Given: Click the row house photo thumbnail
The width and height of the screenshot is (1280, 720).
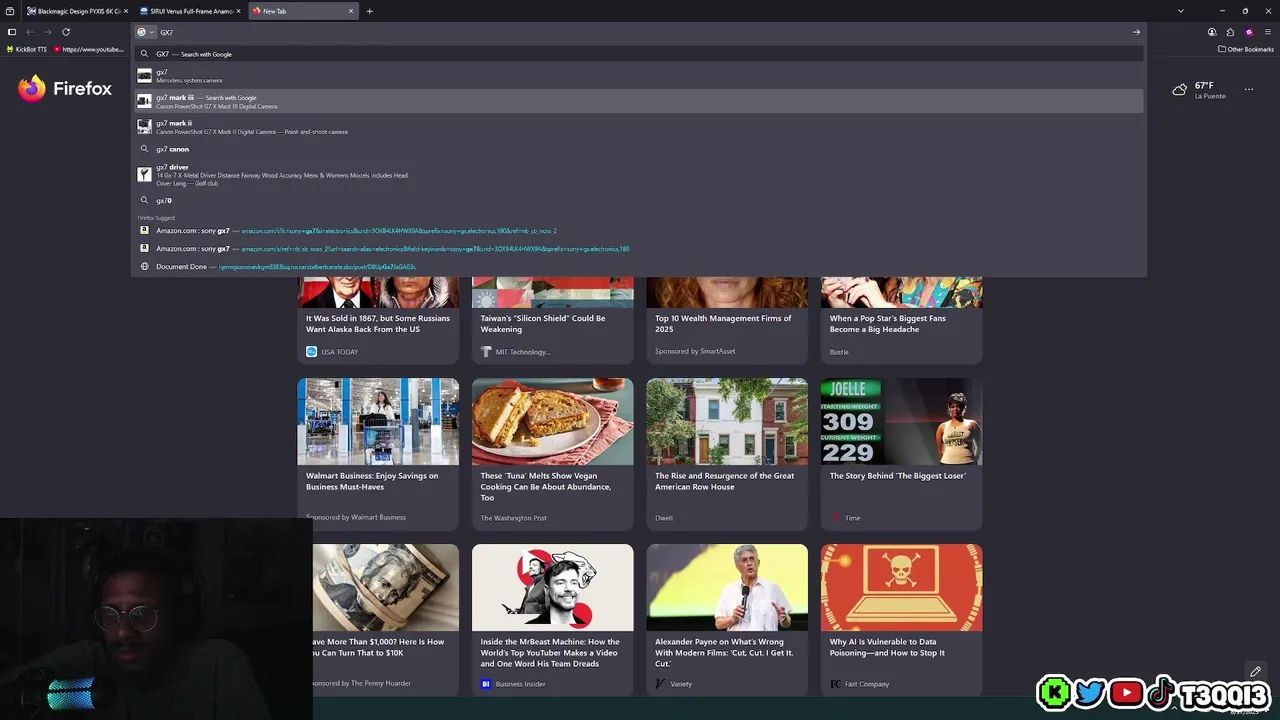Looking at the screenshot, I should pyautogui.click(x=727, y=421).
